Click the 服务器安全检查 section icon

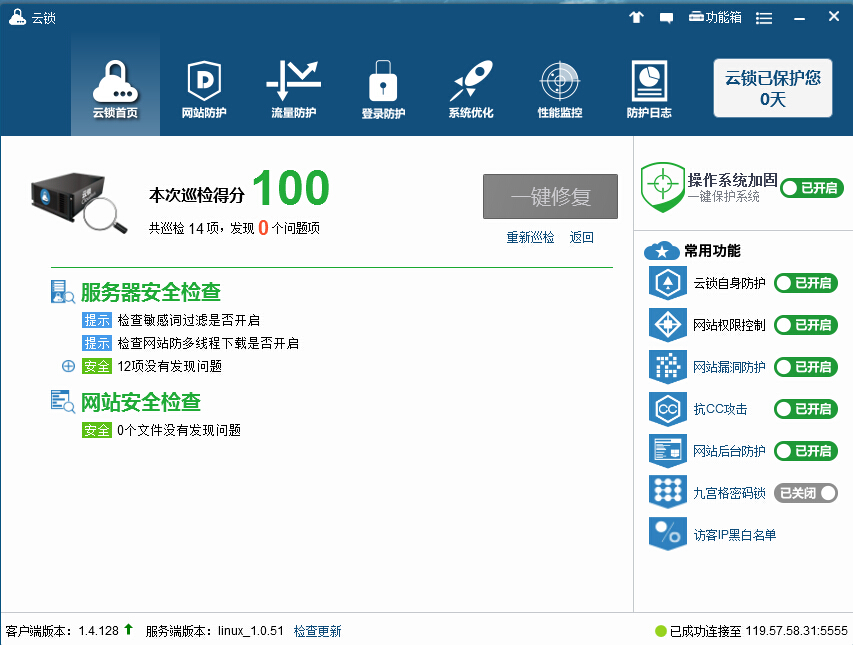63,292
